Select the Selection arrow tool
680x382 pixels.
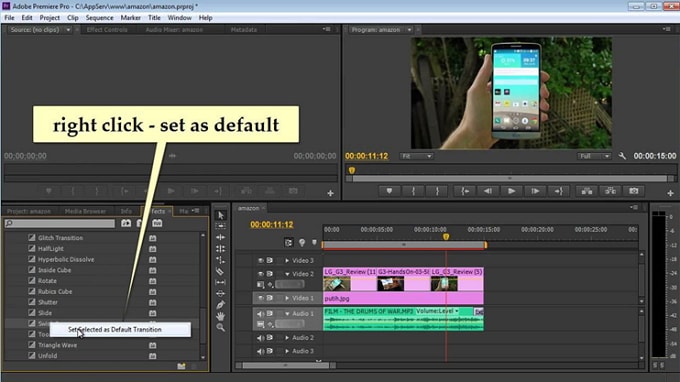(x=220, y=215)
